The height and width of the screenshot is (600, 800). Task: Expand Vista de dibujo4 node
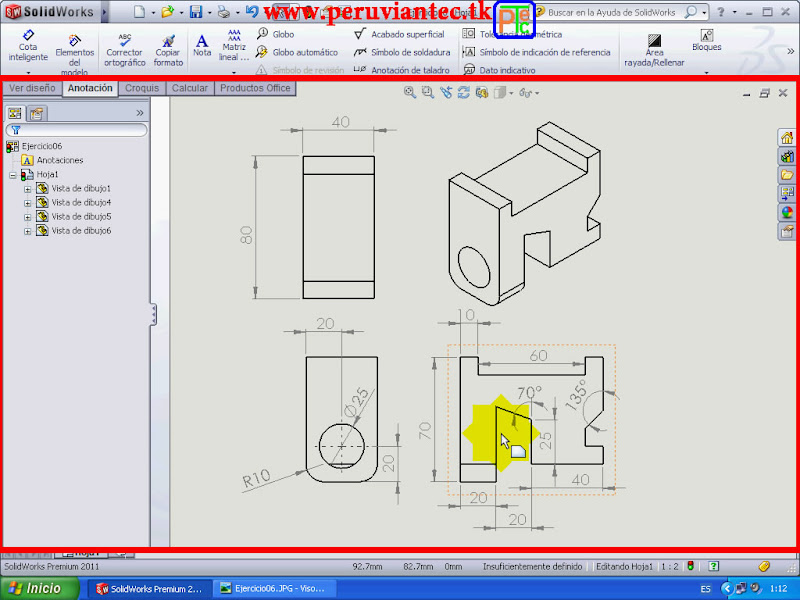pyautogui.click(x=28, y=203)
